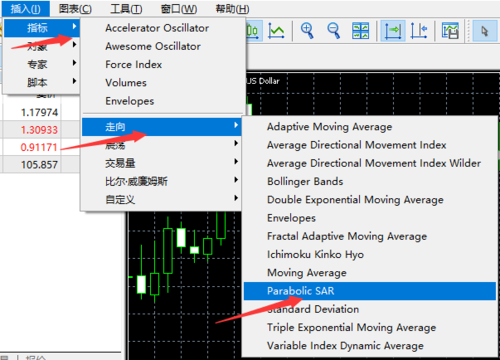Select the candlestick chart type icon
The width and height of the screenshot is (500, 360).
coord(254,31)
